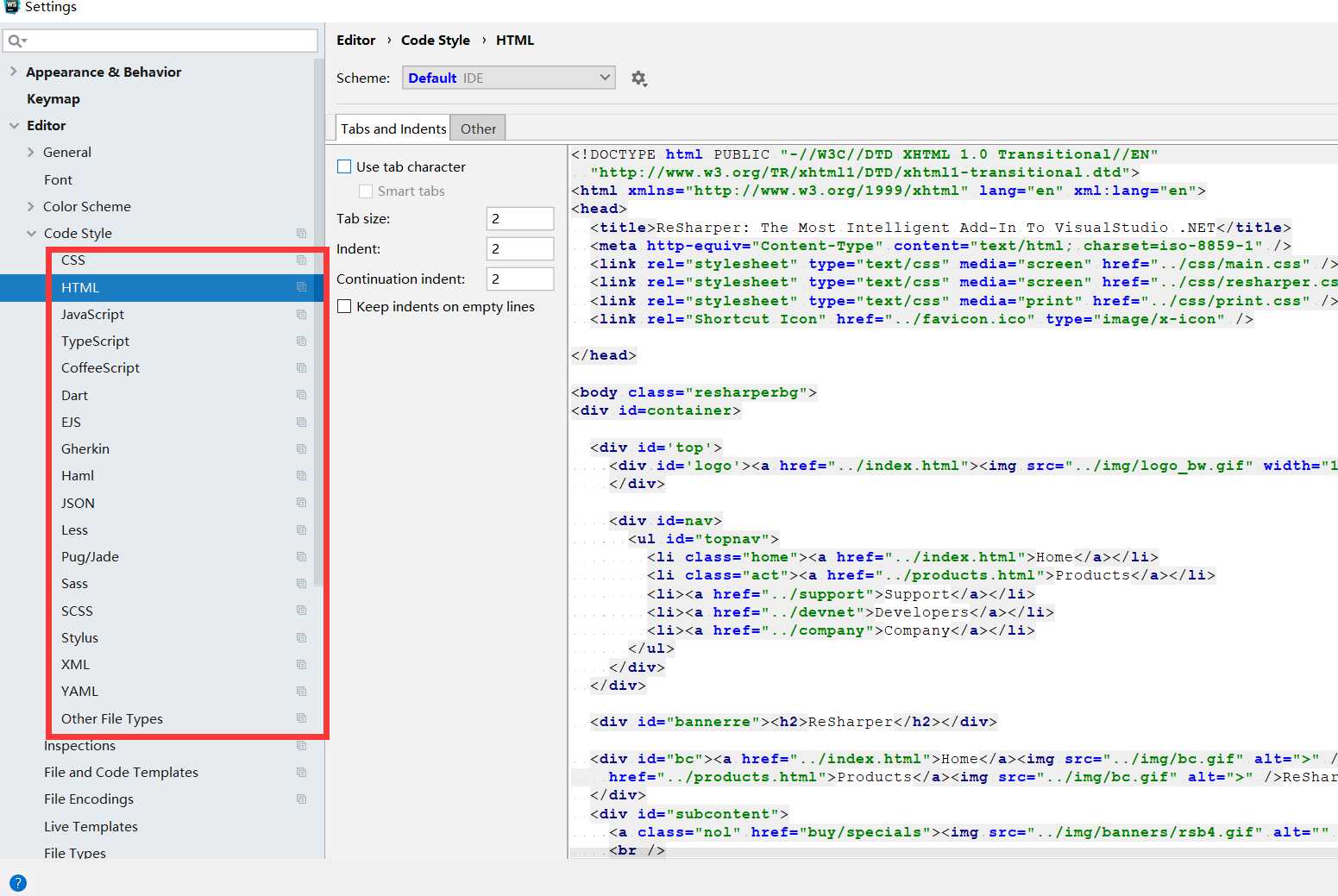Click copy icon on CoffeeScript row
Image resolution: width=1338 pixels, height=896 pixels.
click(301, 367)
